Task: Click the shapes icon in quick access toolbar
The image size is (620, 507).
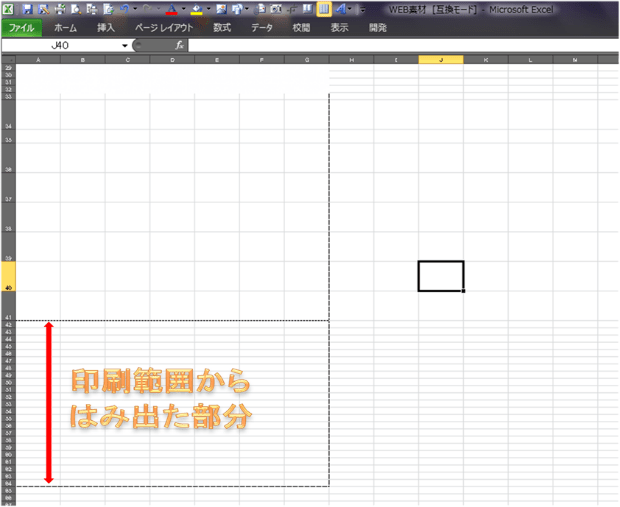Action: (237, 9)
